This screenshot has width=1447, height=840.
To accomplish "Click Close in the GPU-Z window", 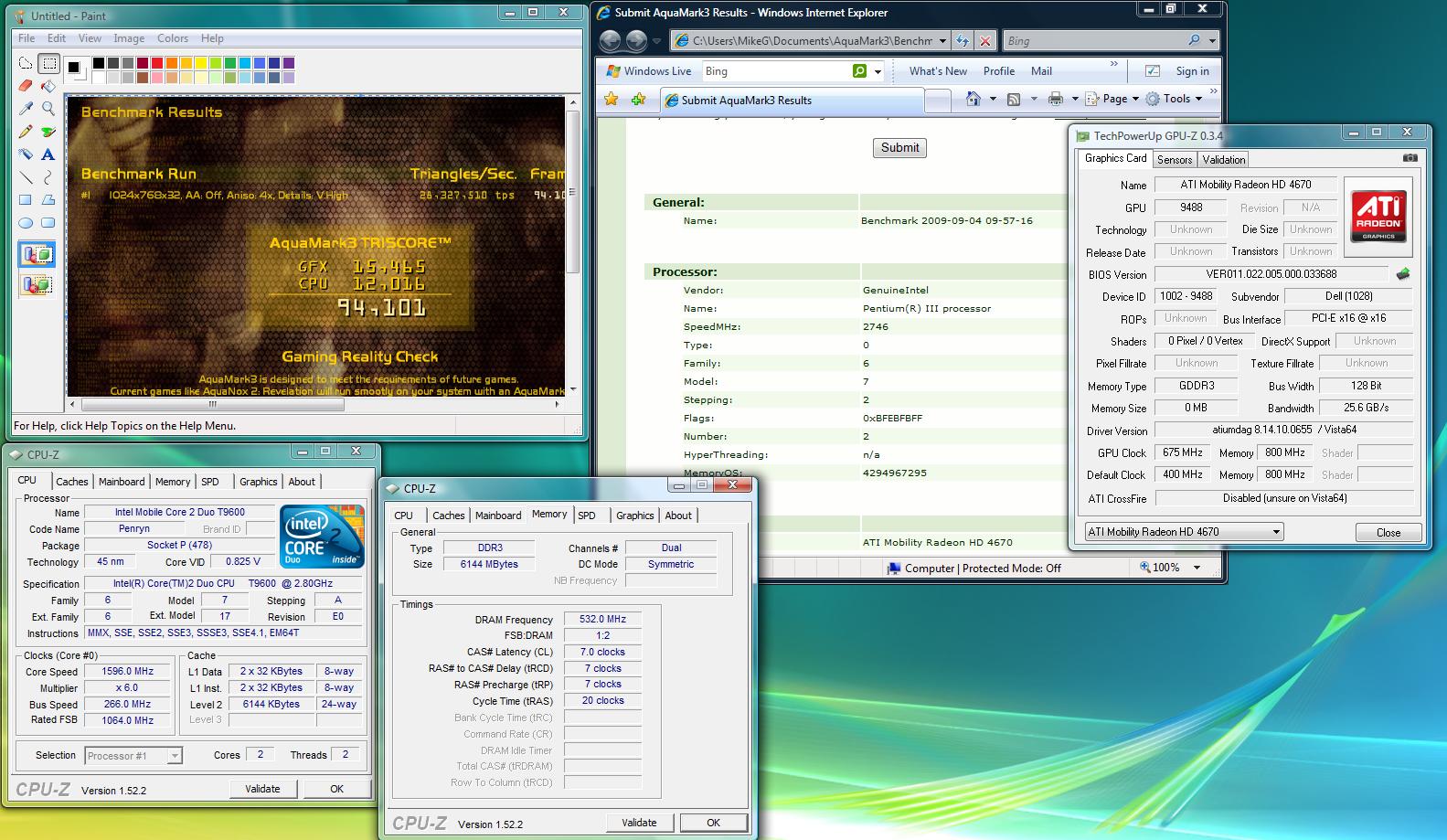I will pos(1388,533).
